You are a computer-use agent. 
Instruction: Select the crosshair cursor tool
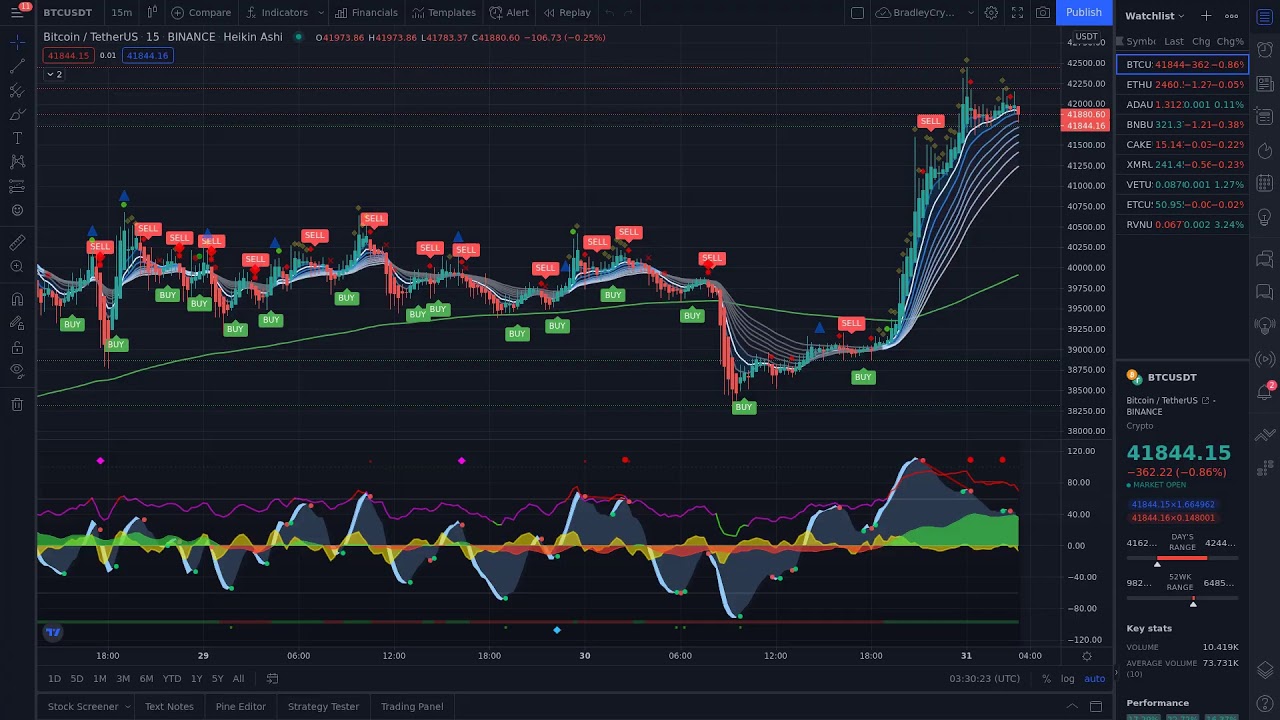pyautogui.click(x=17, y=42)
